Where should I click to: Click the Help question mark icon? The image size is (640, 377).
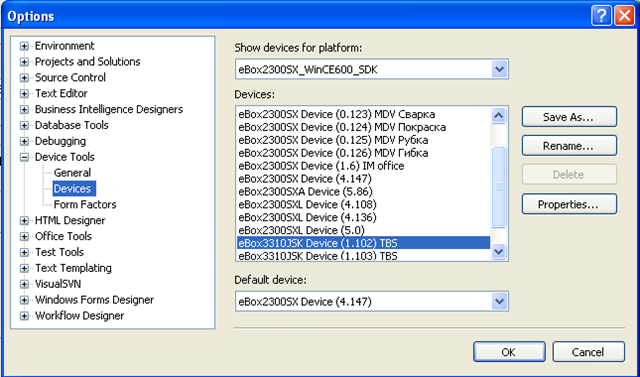[x=601, y=16]
